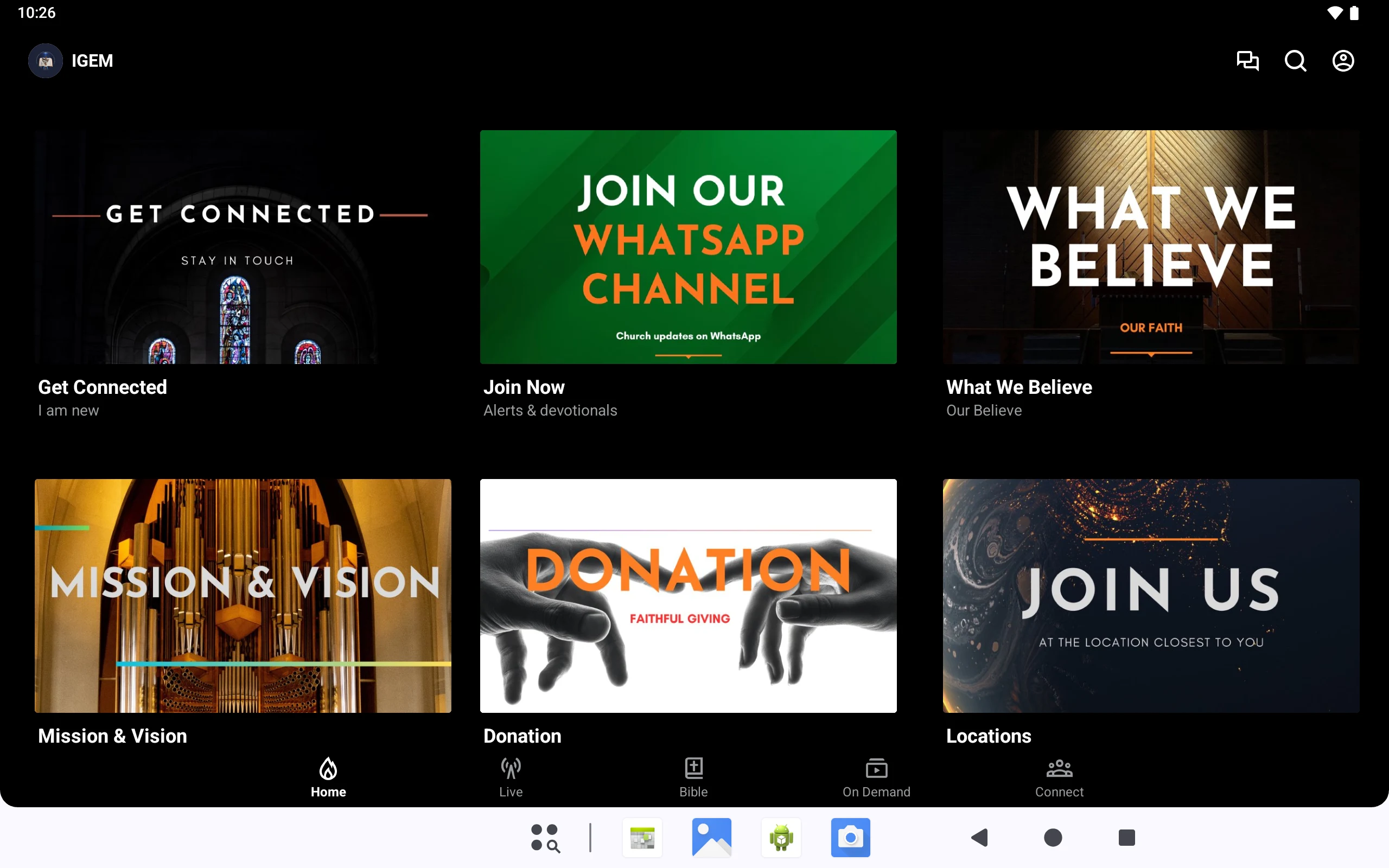The image size is (1389, 868).
Task: Launch the green Android robot app
Action: point(781,838)
